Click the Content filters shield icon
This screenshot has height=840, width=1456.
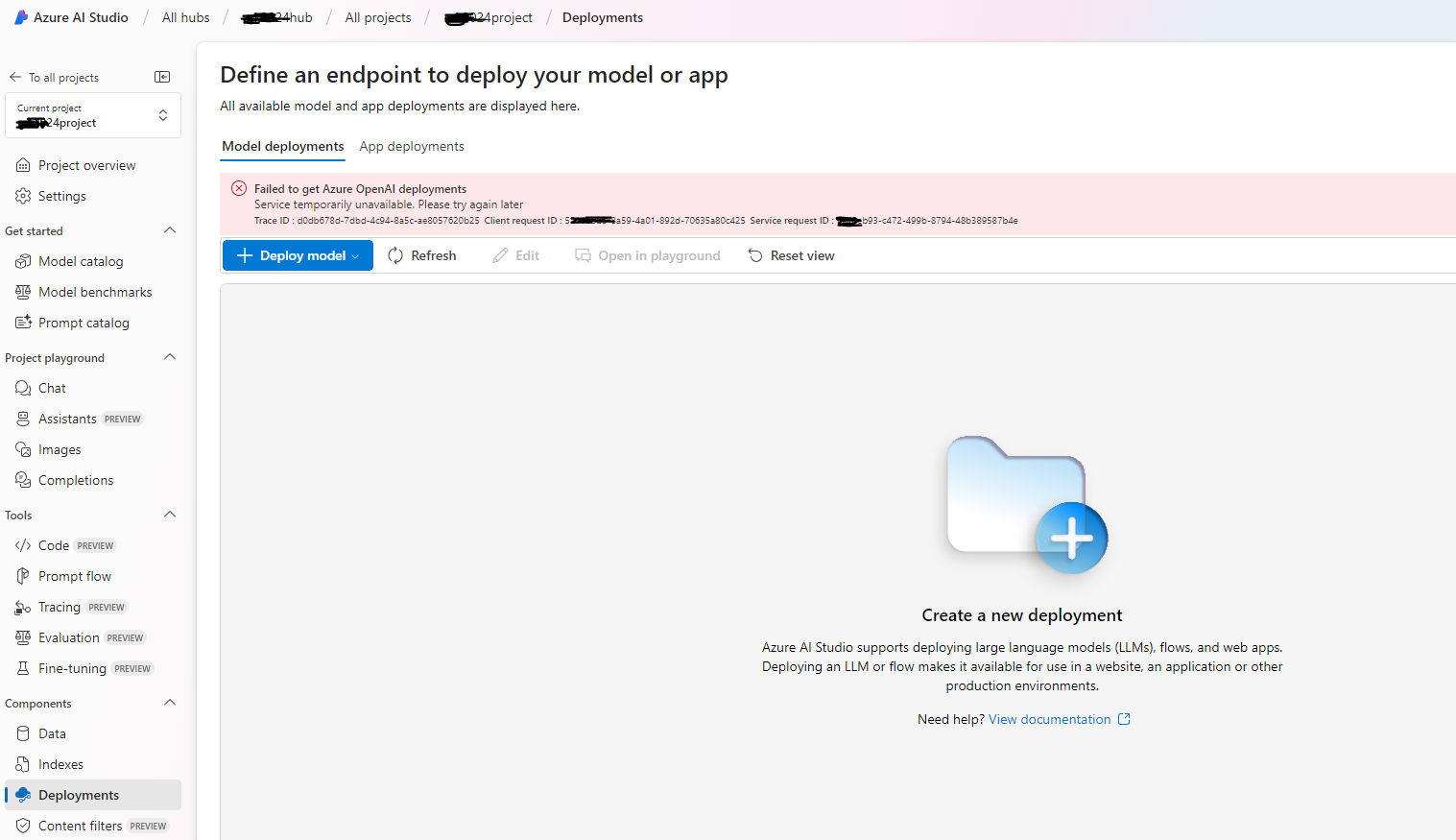point(23,826)
